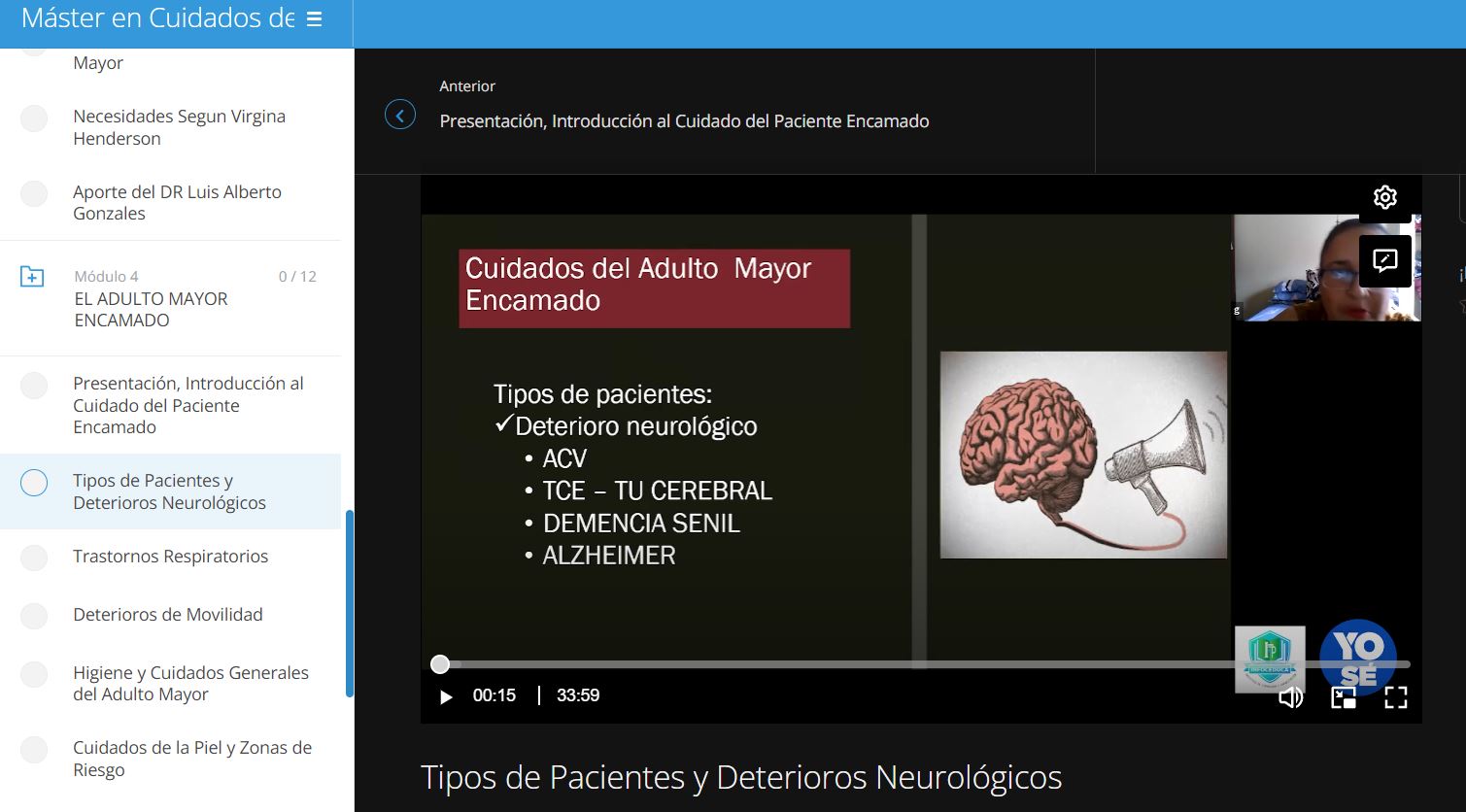Toggle the sidebar hamburger menu
Image resolution: width=1466 pixels, height=812 pixels.
point(314,19)
